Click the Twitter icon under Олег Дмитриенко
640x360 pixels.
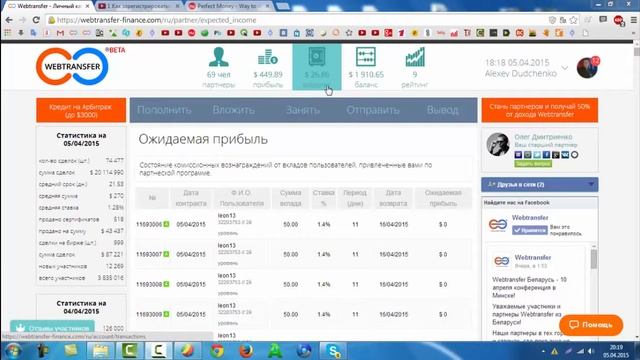pyautogui.click(x=537, y=155)
